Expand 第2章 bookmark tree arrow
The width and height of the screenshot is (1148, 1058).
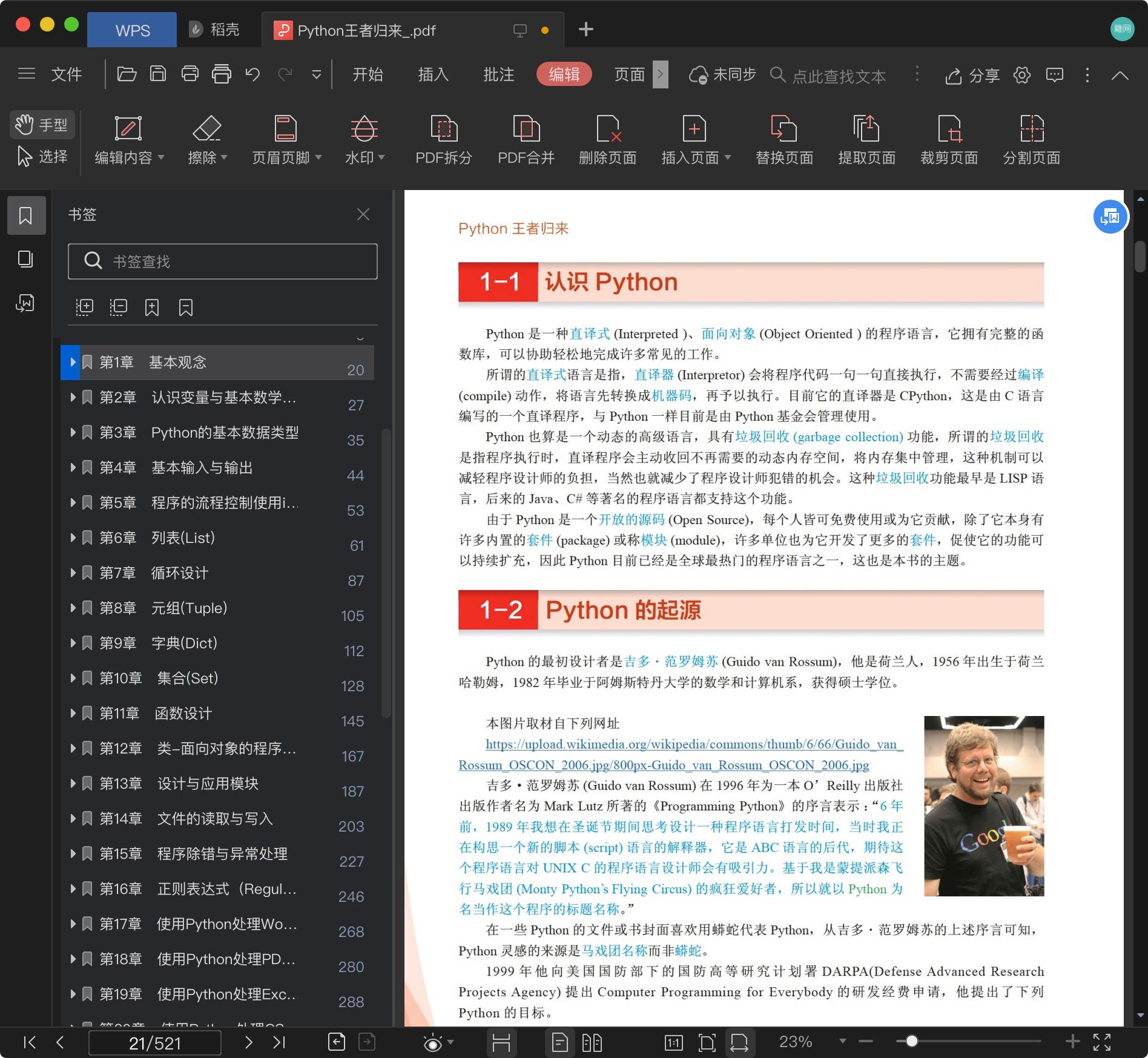(72, 397)
